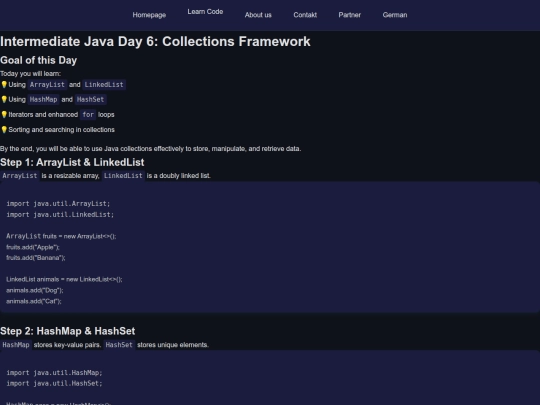The image size is (540, 405).
Task: Visit the Partner page link
Action: coord(350,15)
